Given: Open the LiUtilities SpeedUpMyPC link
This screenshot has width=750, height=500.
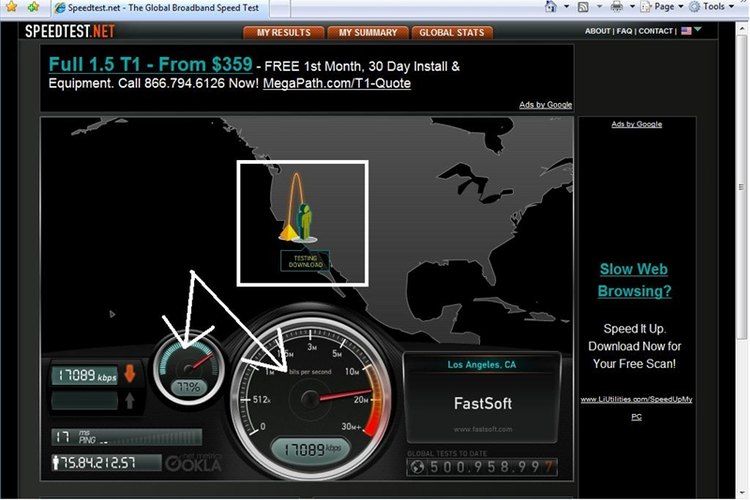Looking at the screenshot, I should [636, 408].
